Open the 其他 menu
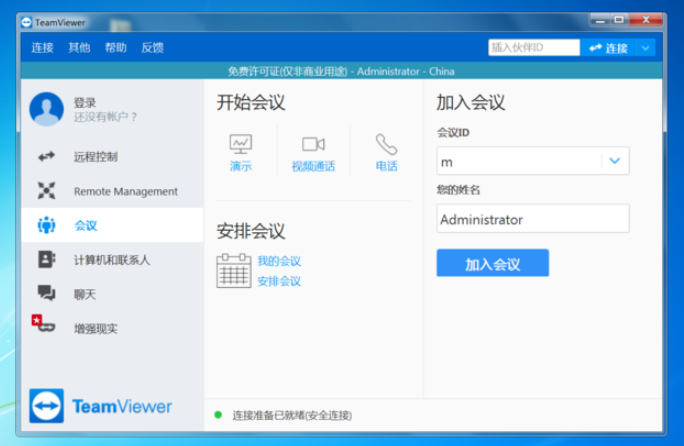Screen dimensions: 684x446 point(79,47)
